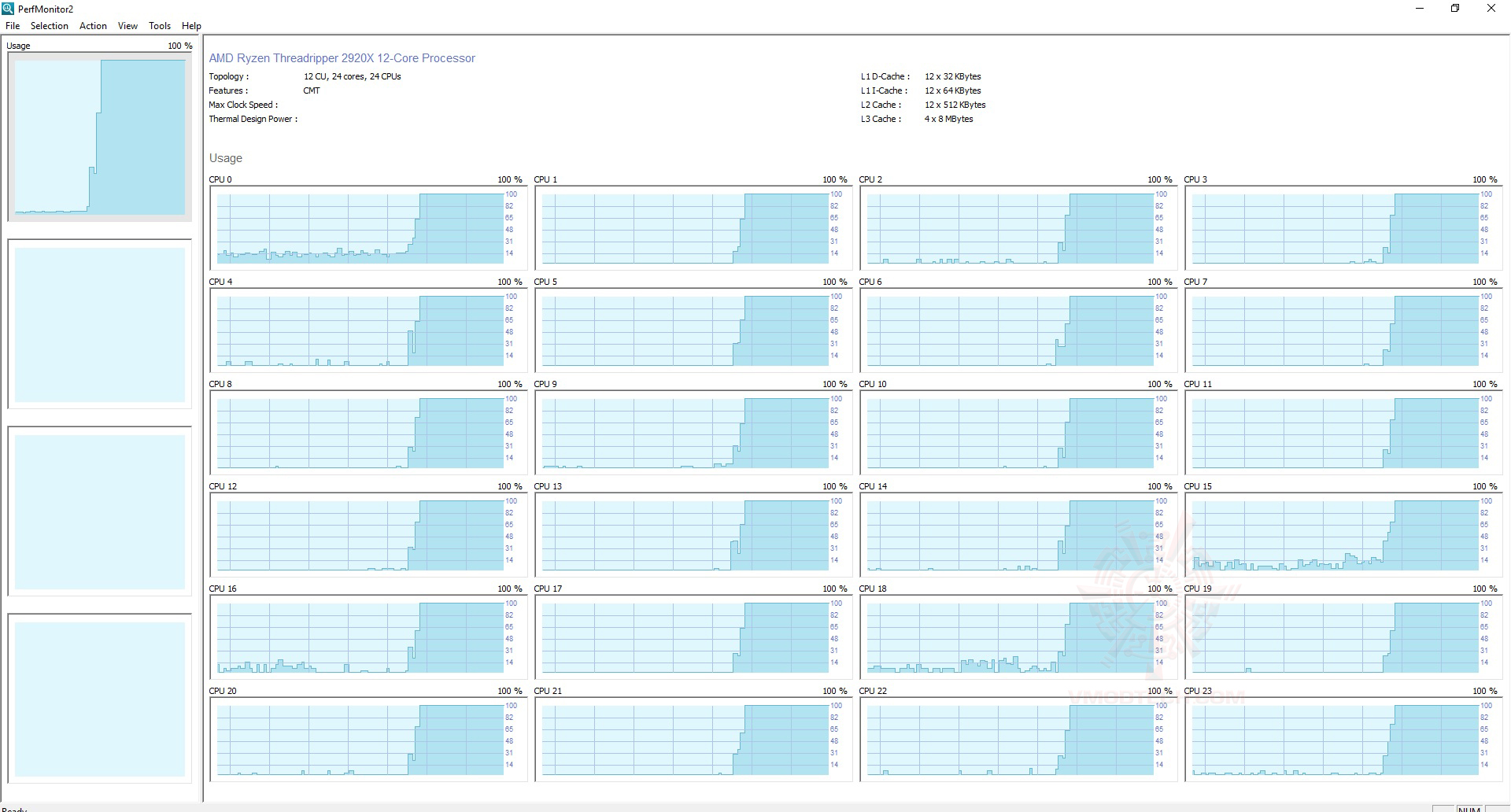Open the File menu
1511x812 pixels.
click(x=13, y=26)
